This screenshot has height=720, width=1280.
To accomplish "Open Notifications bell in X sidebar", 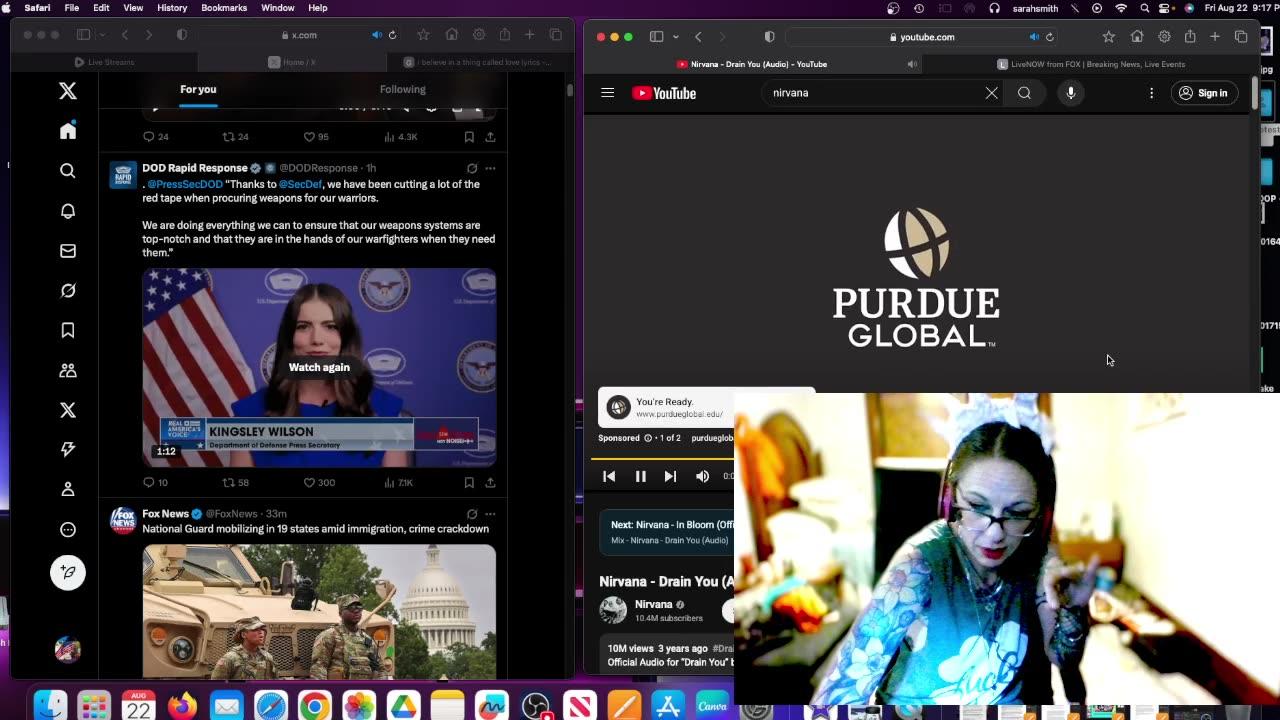I will [x=68, y=211].
